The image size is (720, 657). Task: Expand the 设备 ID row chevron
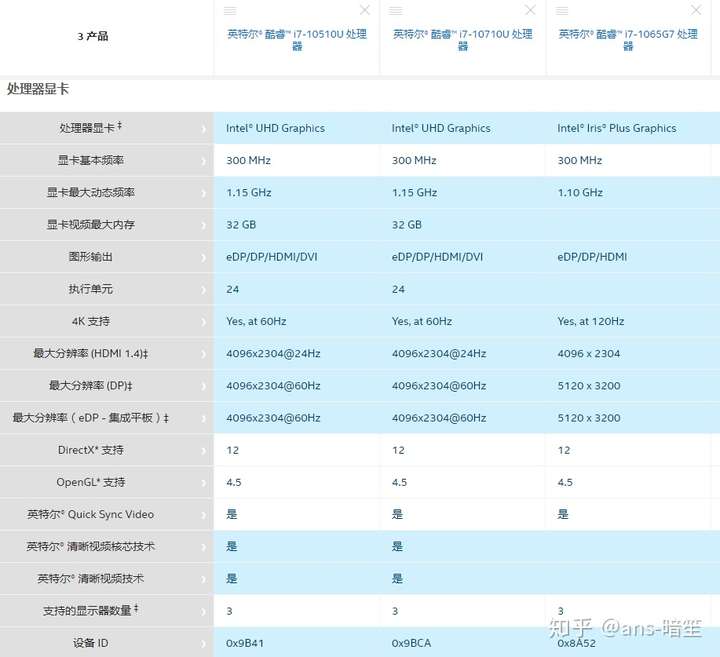click(x=203, y=644)
